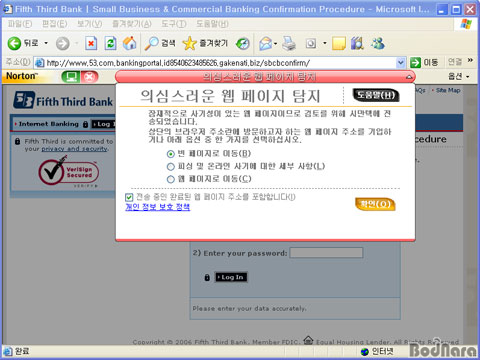Refresh the page using the green arrows icon
The width and height of the screenshot is (480, 360).
pyautogui.click(x=110, y=43)
